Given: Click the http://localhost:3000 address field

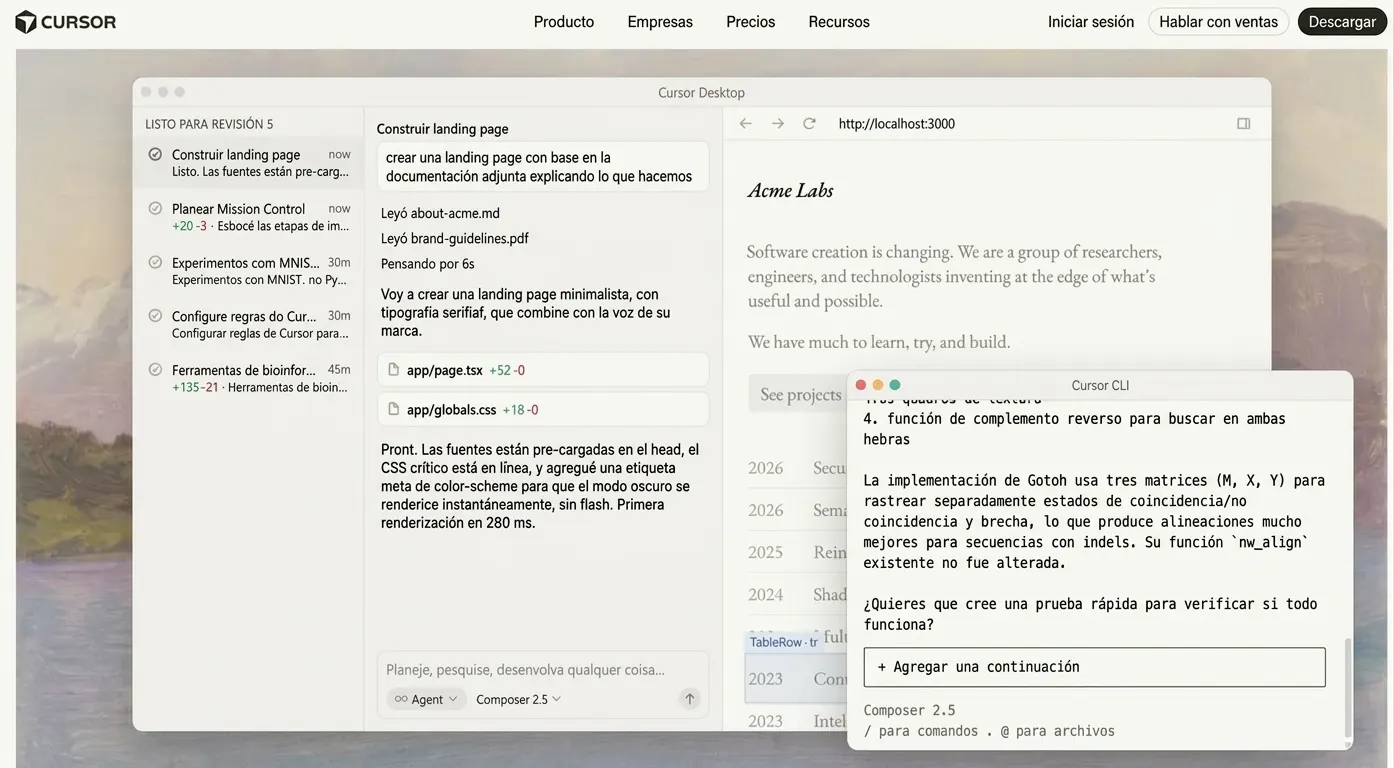Looking at the screenshot, I should pyautogui.click(x=897, y=124).
